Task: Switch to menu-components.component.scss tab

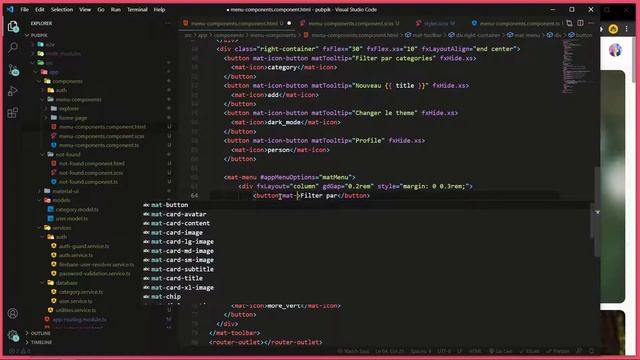Action: [x=353, y=23]
